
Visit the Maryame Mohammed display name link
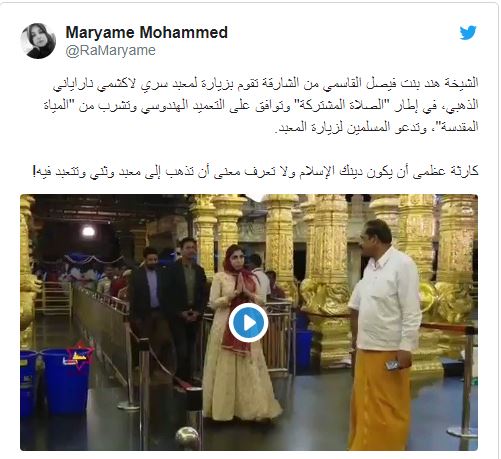click(147, 33)
